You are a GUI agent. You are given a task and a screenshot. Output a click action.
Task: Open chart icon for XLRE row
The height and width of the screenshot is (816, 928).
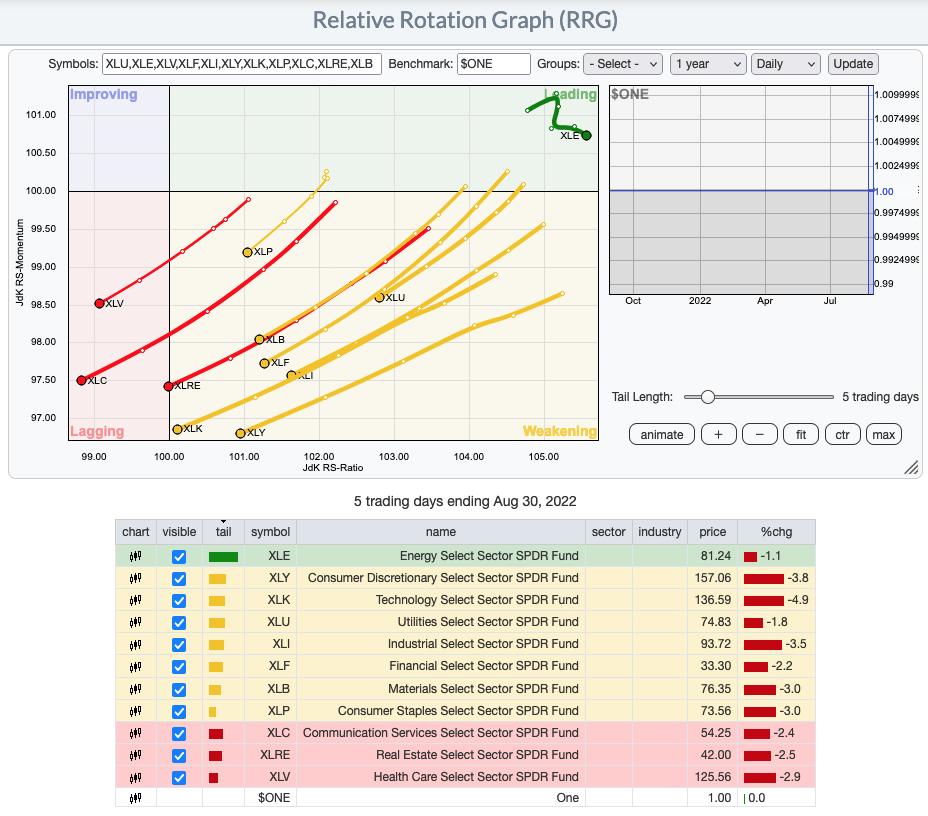point(136,755)
